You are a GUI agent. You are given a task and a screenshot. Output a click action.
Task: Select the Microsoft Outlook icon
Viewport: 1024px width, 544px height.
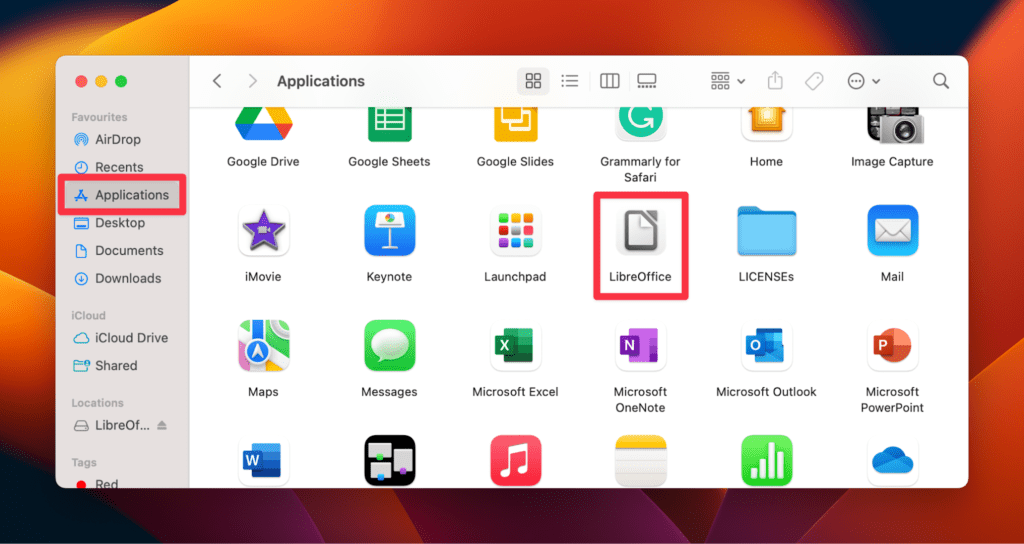tap(766, 345)
